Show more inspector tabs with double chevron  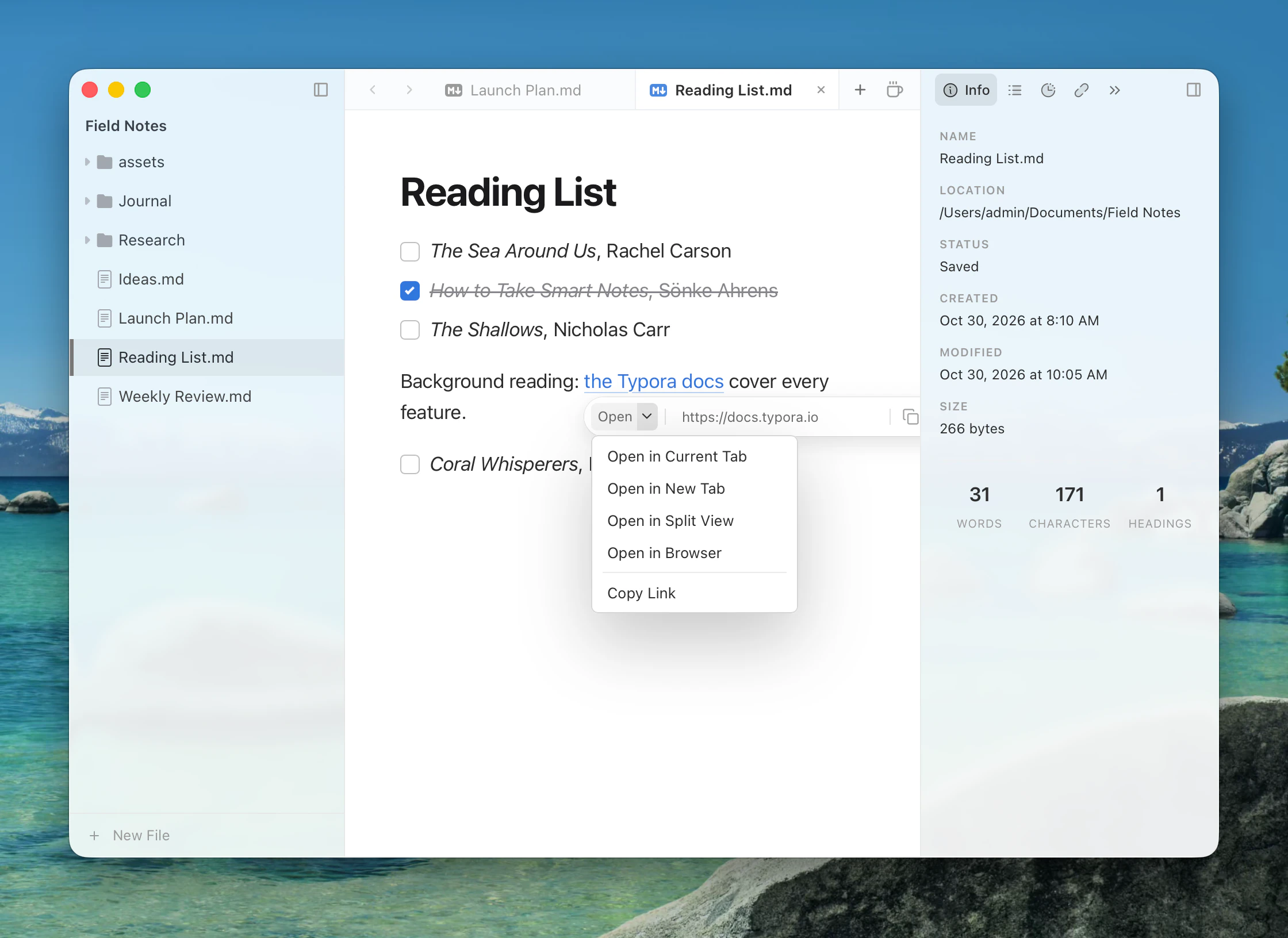[1114, 90]
